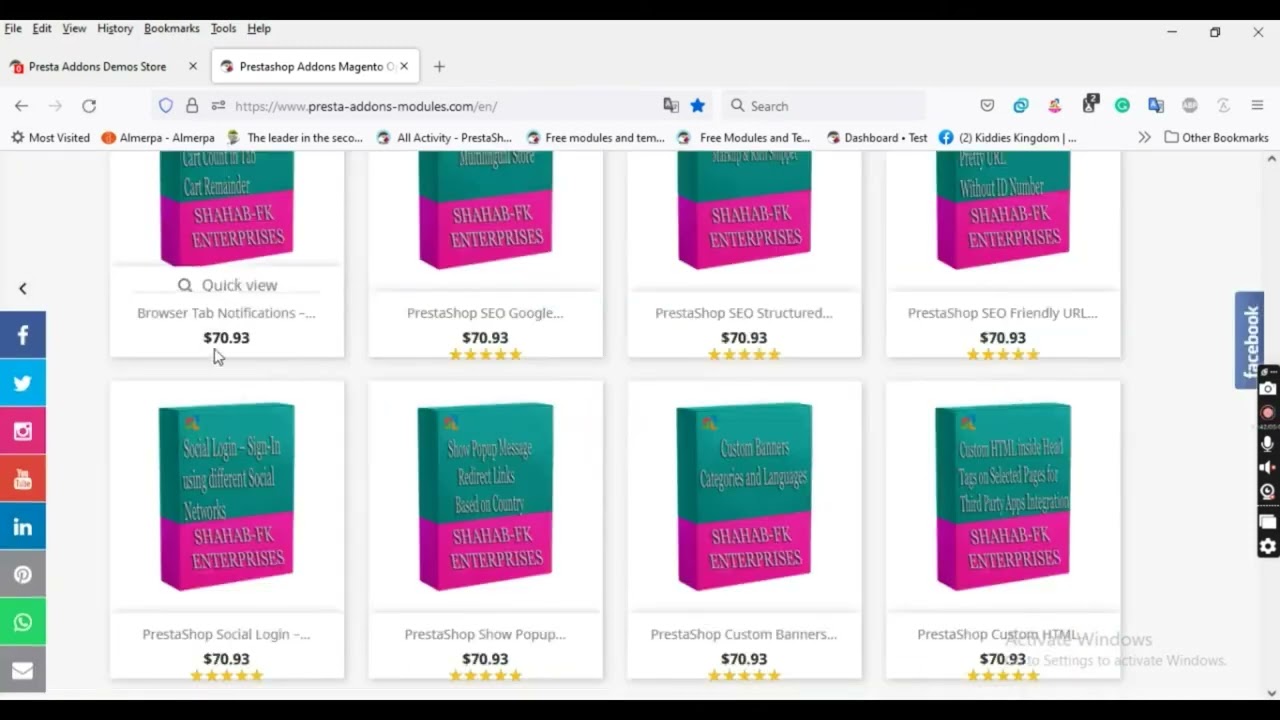Click the page vertical scrollbar
The image size is (1280, 720).
1272,425
